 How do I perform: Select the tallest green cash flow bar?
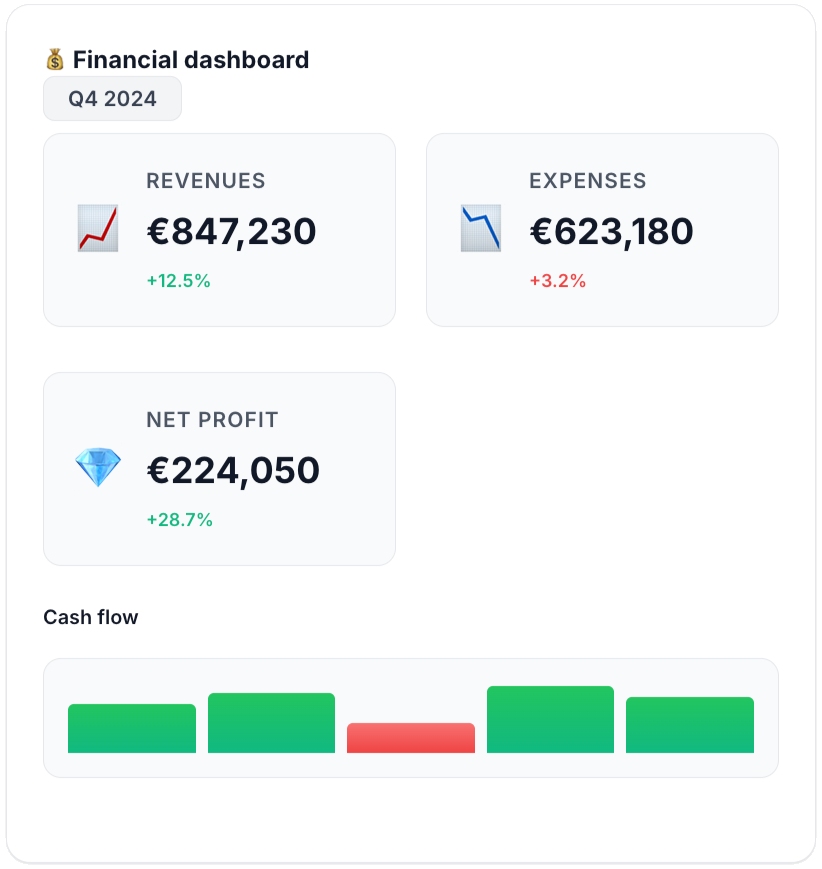click(550, 720)
